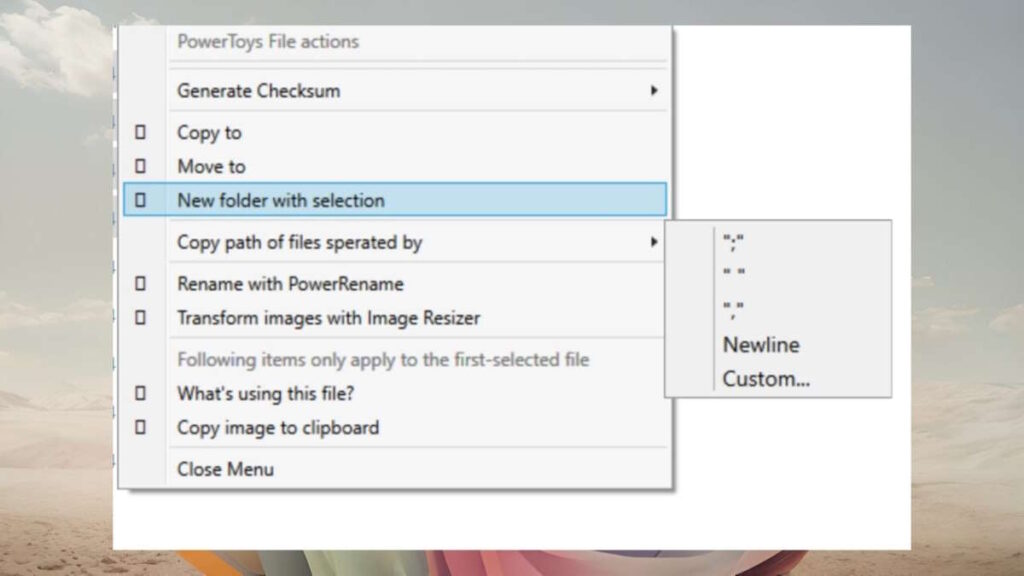1024x576 pixels.
Task: Select Rename with PowerRename
Action: click(x=394, y=284)
